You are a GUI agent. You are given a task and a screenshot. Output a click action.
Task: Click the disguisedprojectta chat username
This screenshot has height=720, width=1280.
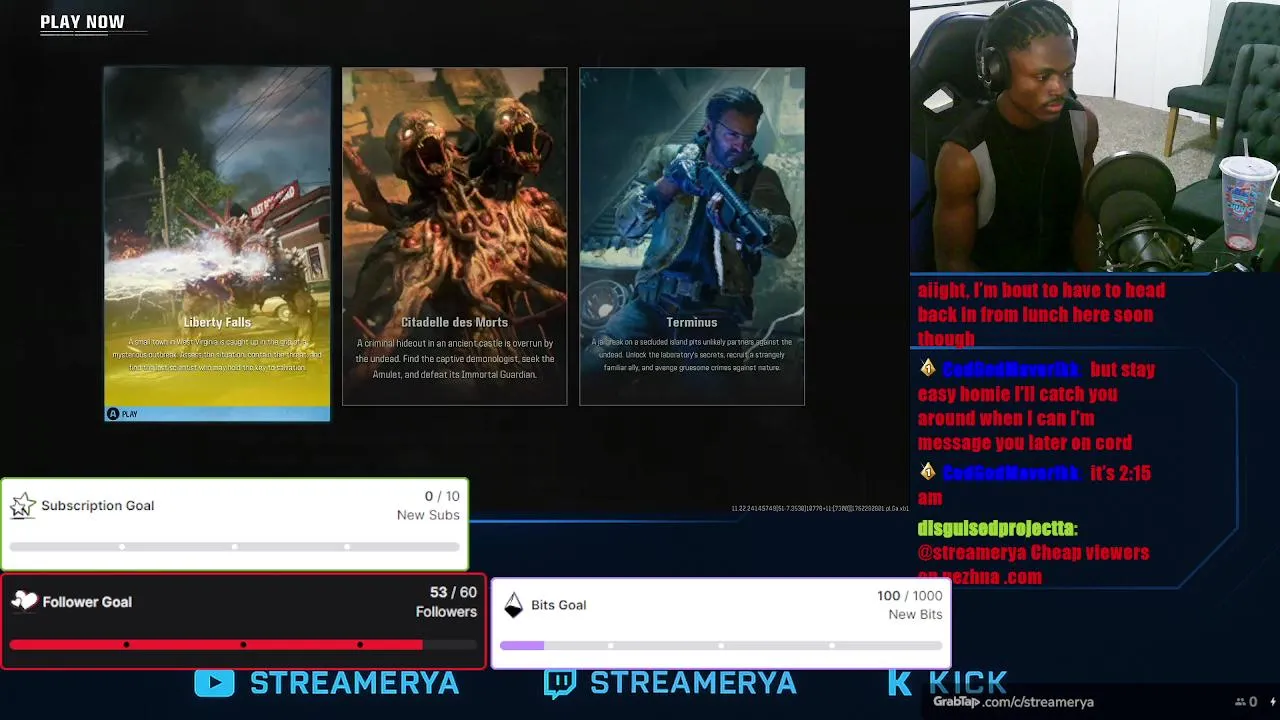(x=997, y=528)
